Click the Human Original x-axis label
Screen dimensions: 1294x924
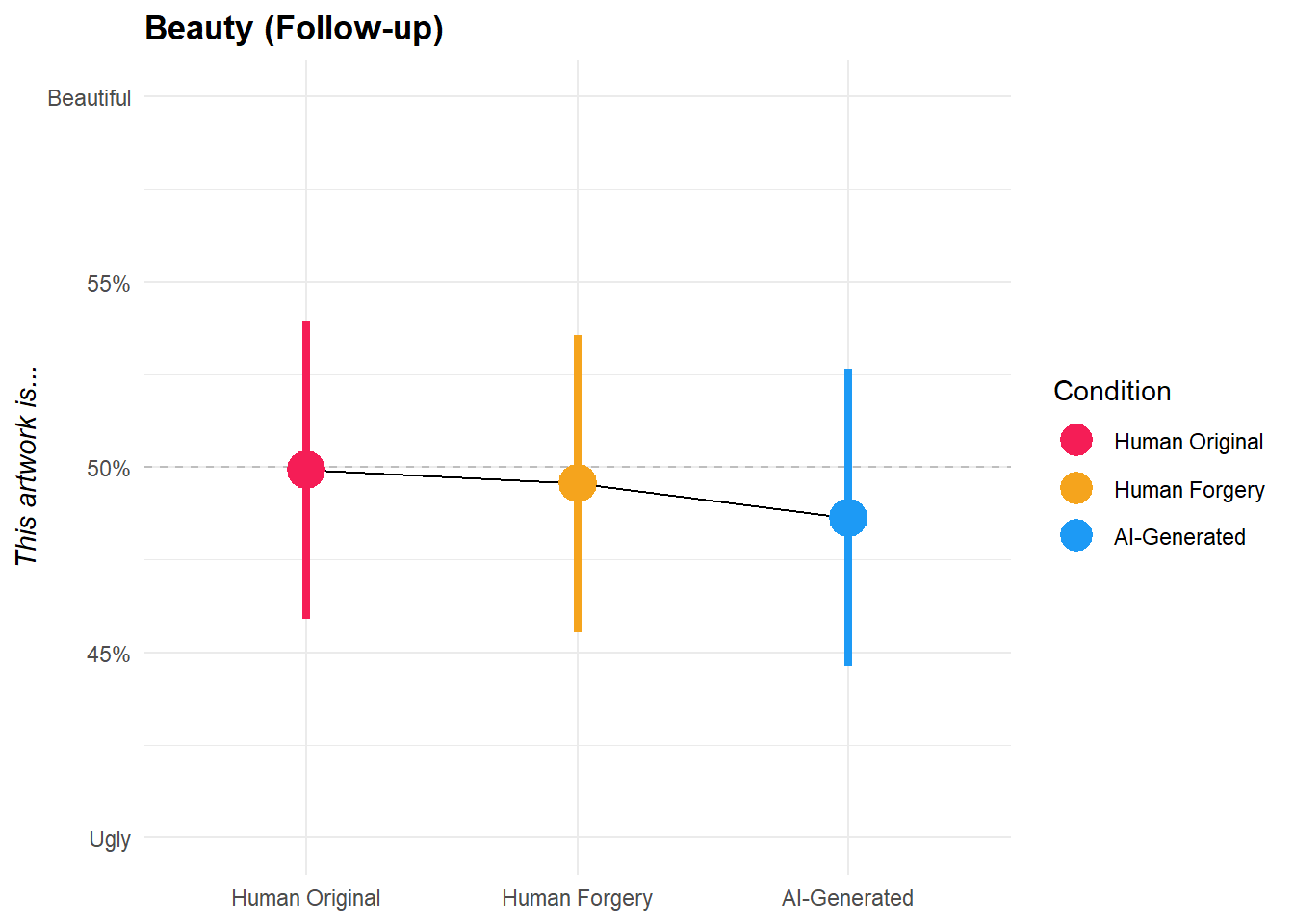coord(306,898)
